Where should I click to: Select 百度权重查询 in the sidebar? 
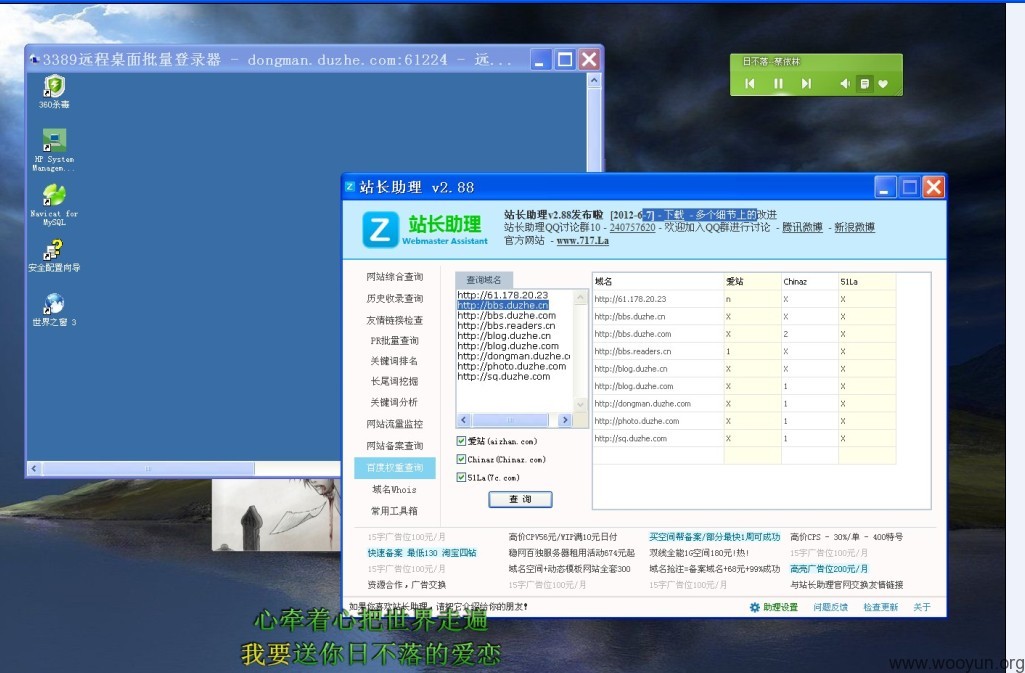[x=395, y=467]
